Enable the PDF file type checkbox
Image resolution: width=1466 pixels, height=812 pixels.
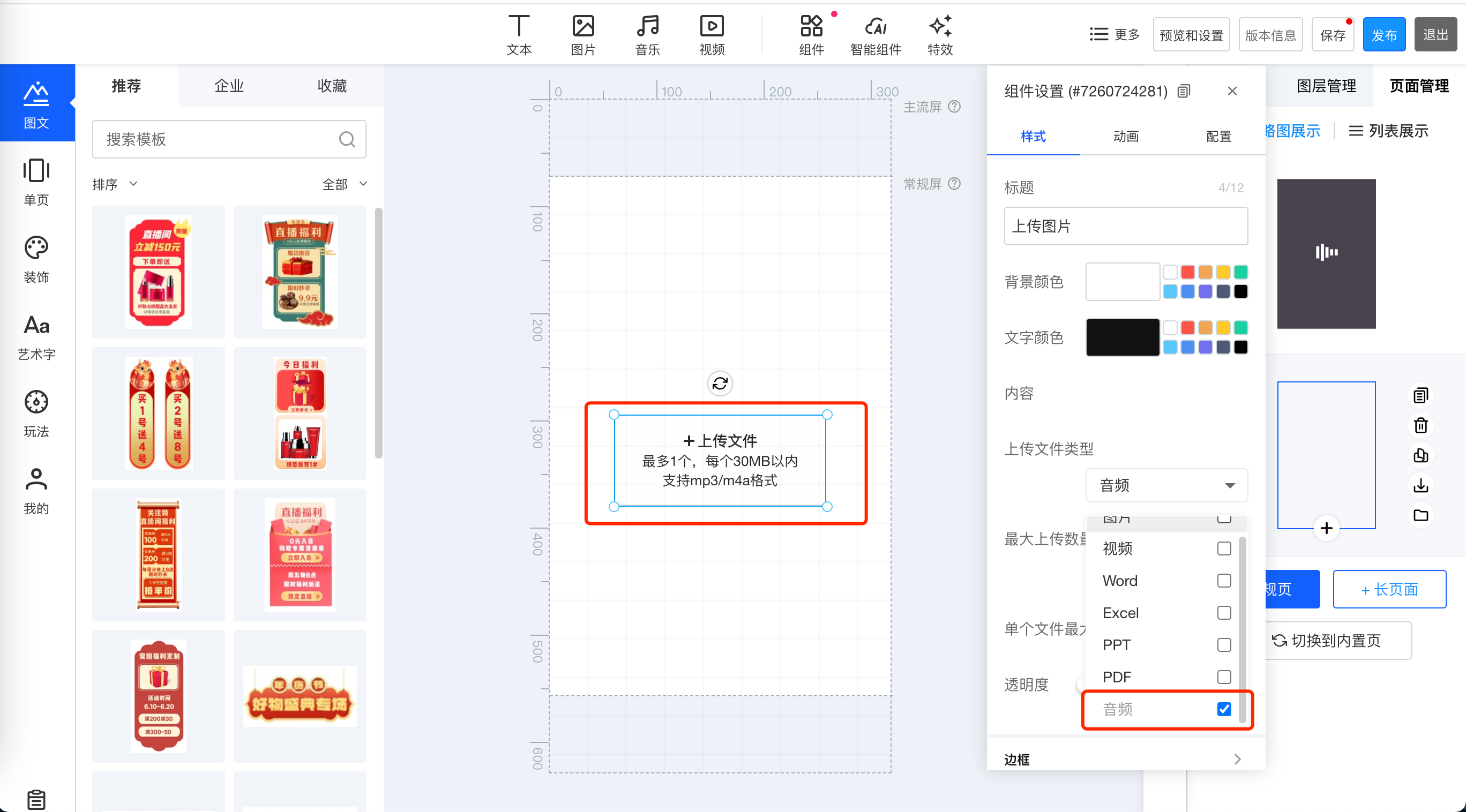tap(1224, 676)
